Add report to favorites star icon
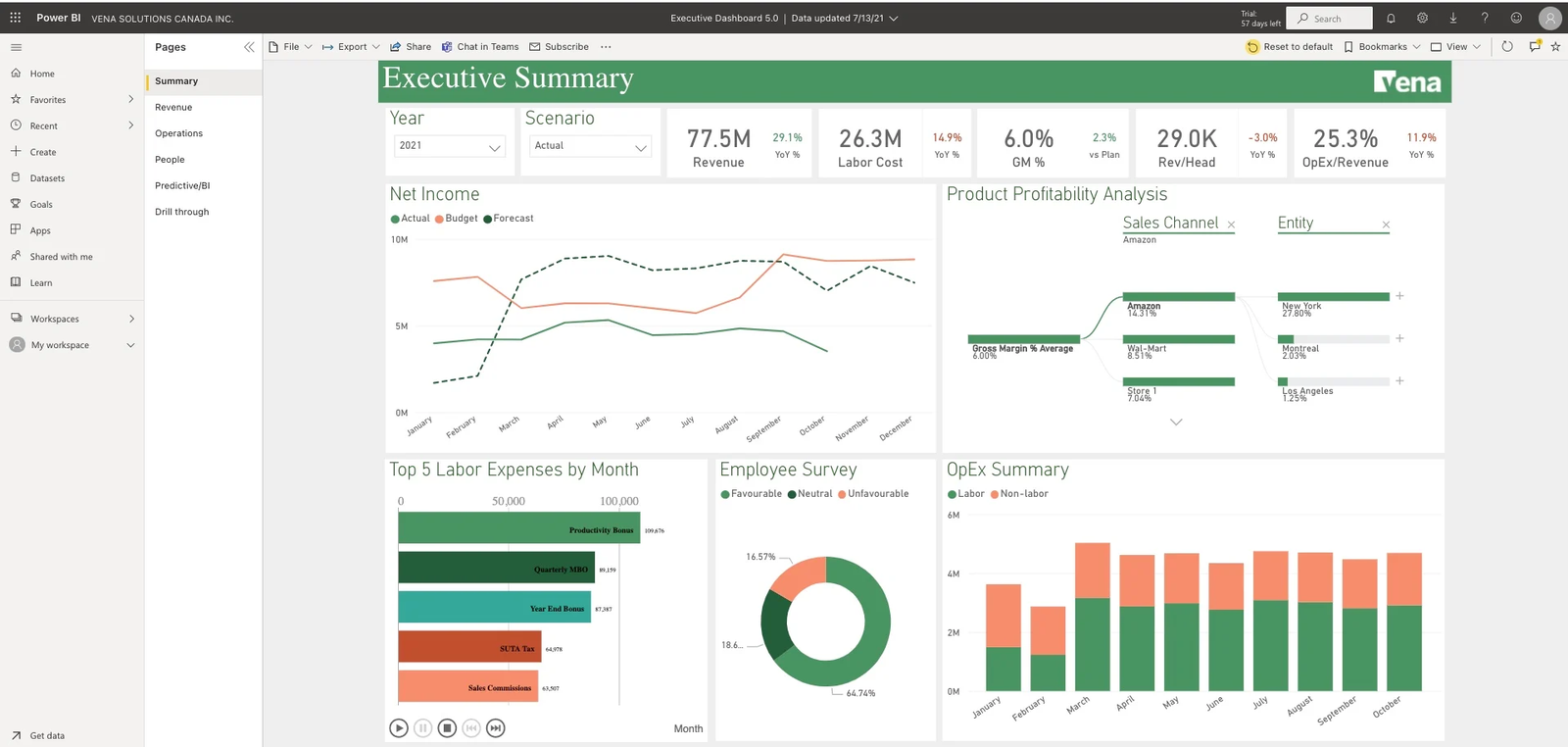 tap(1555, 46)
